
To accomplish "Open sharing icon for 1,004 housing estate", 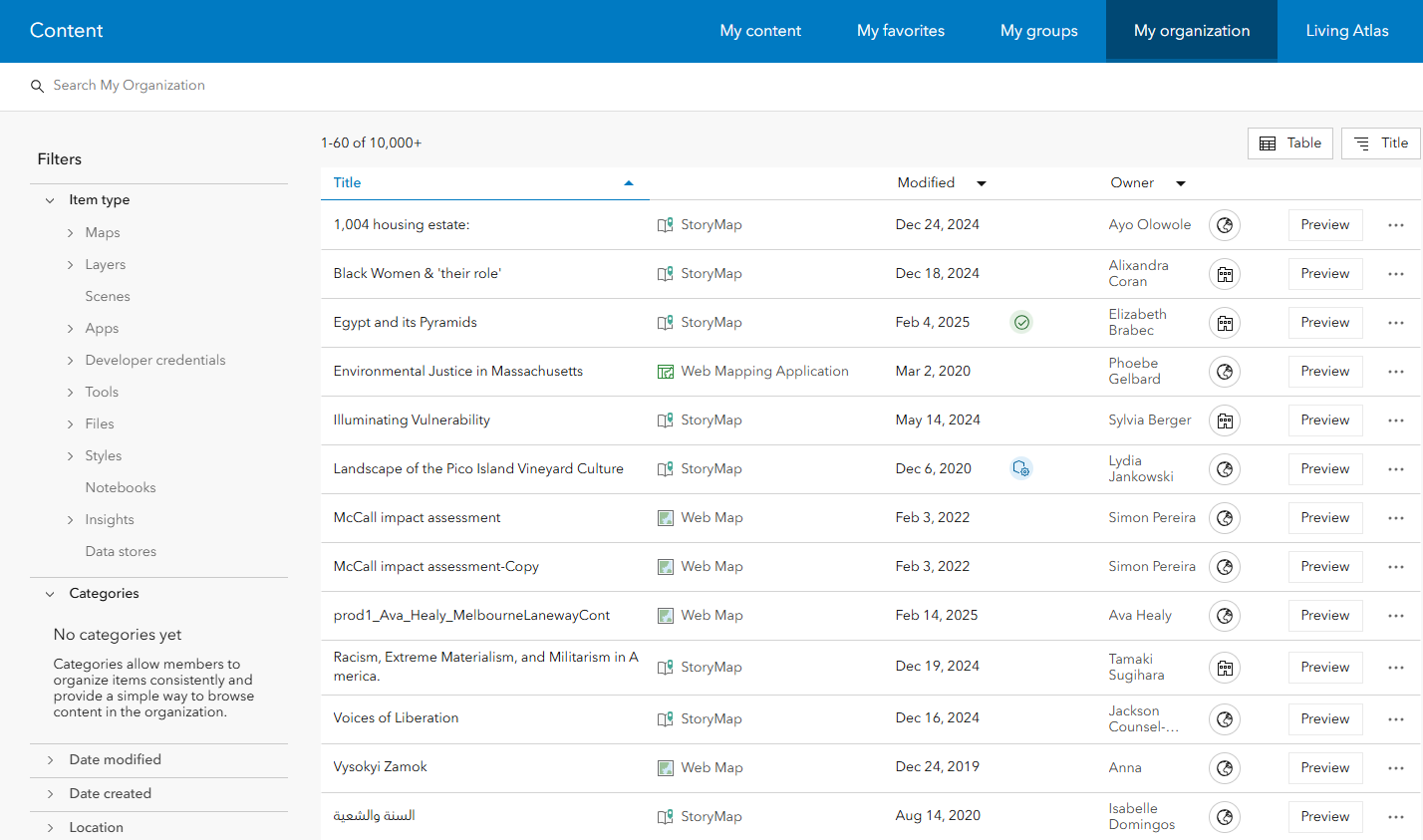I will 1225,225.
